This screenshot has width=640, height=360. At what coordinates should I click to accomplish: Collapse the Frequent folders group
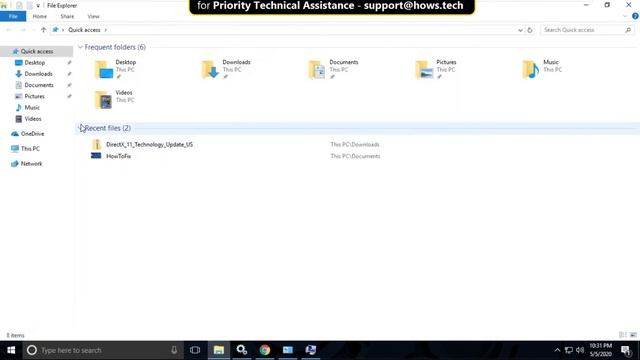(80, 47)
